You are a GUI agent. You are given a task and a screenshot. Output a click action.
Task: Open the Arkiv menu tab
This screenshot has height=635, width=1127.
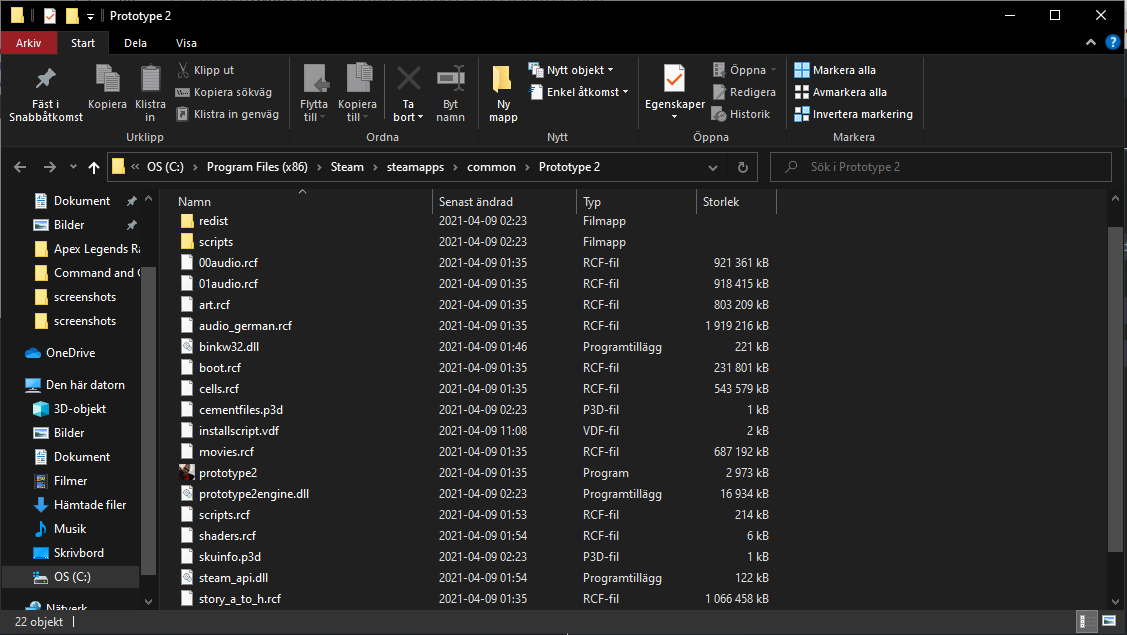(28, 43)
